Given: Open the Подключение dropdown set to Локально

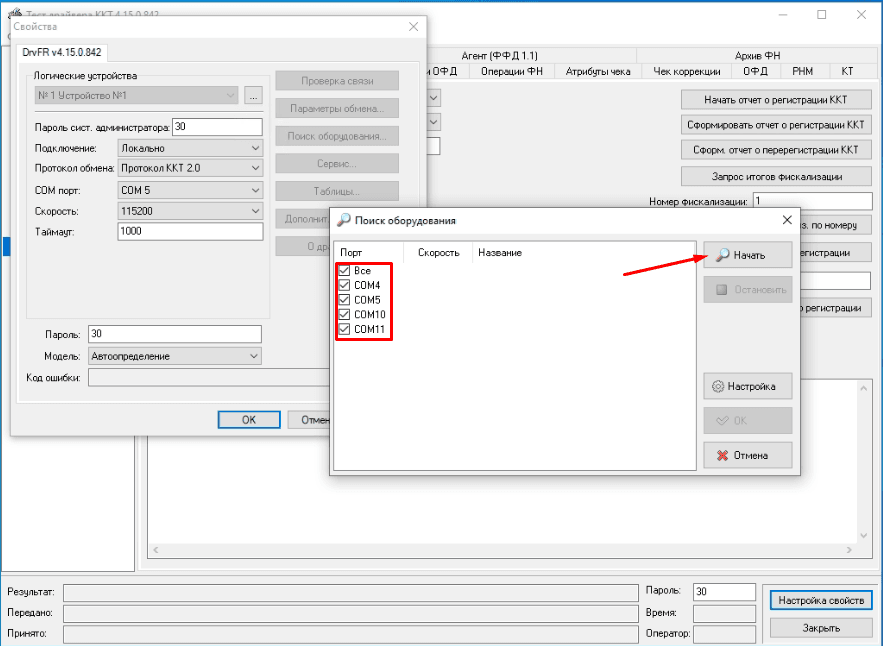Looking at the screenshot, I should 190,148.
